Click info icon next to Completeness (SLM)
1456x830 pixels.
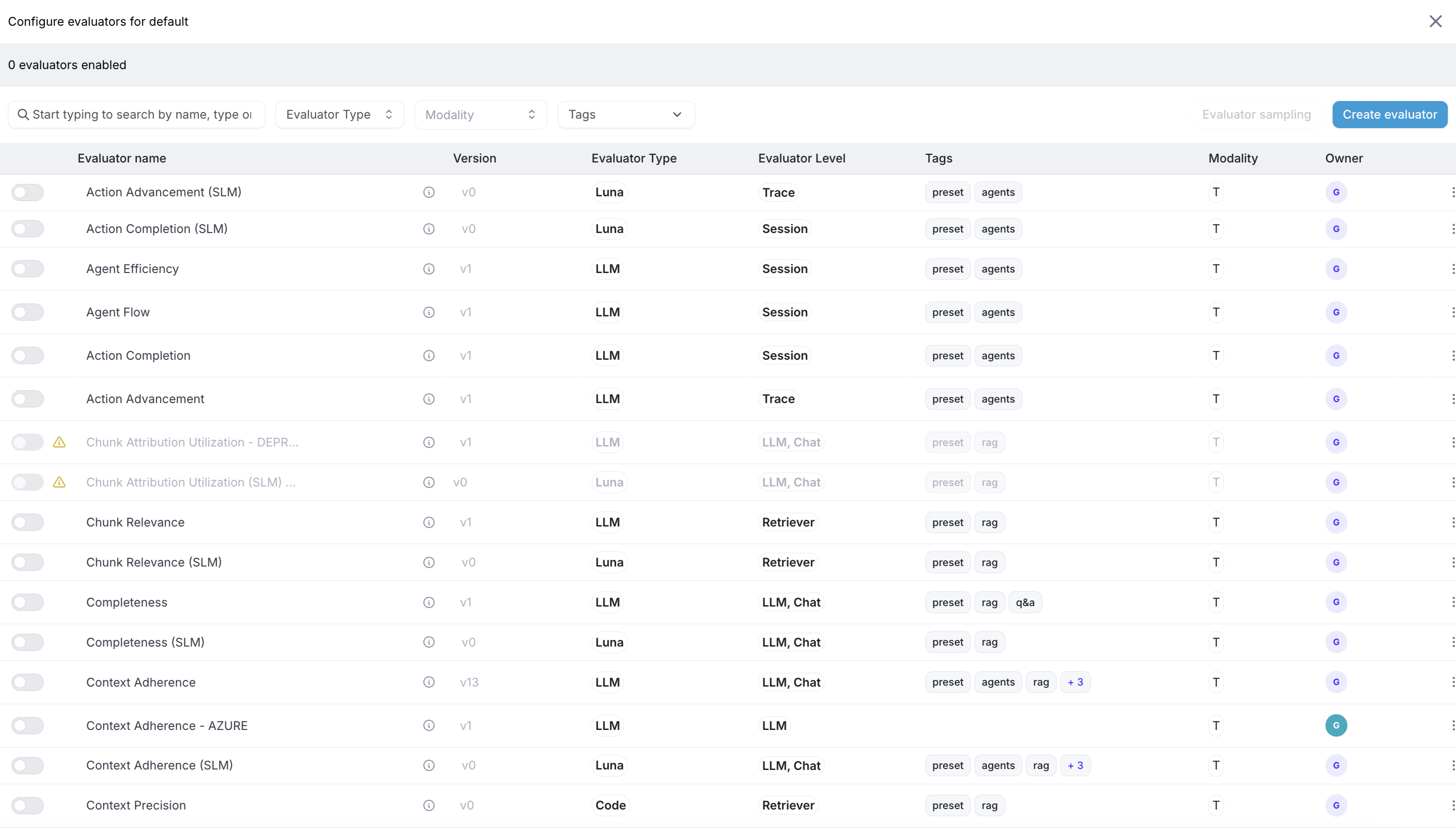pos(428,642)
